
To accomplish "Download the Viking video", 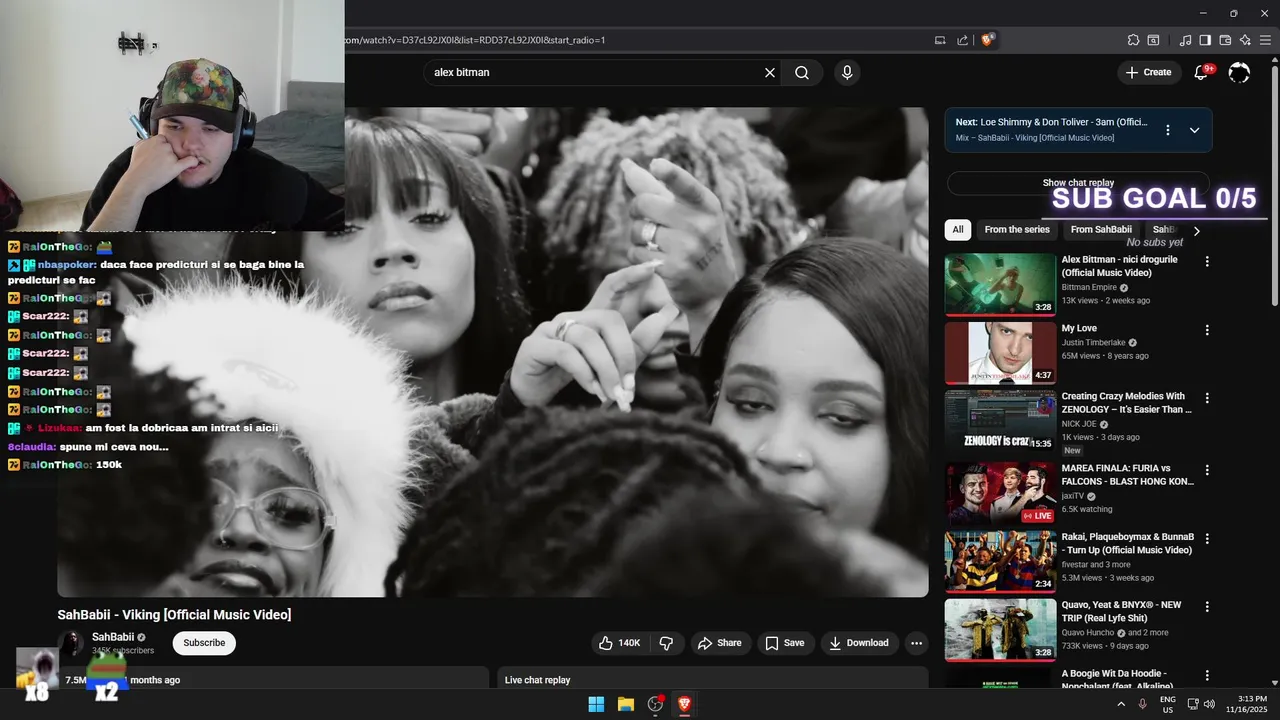I will coord(859,643).
